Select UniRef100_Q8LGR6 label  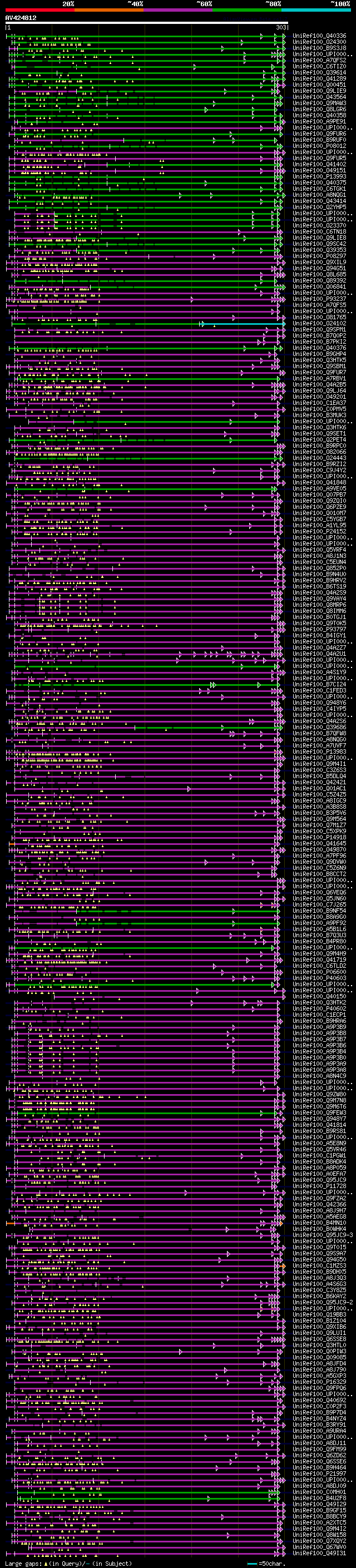coord(319,109)
